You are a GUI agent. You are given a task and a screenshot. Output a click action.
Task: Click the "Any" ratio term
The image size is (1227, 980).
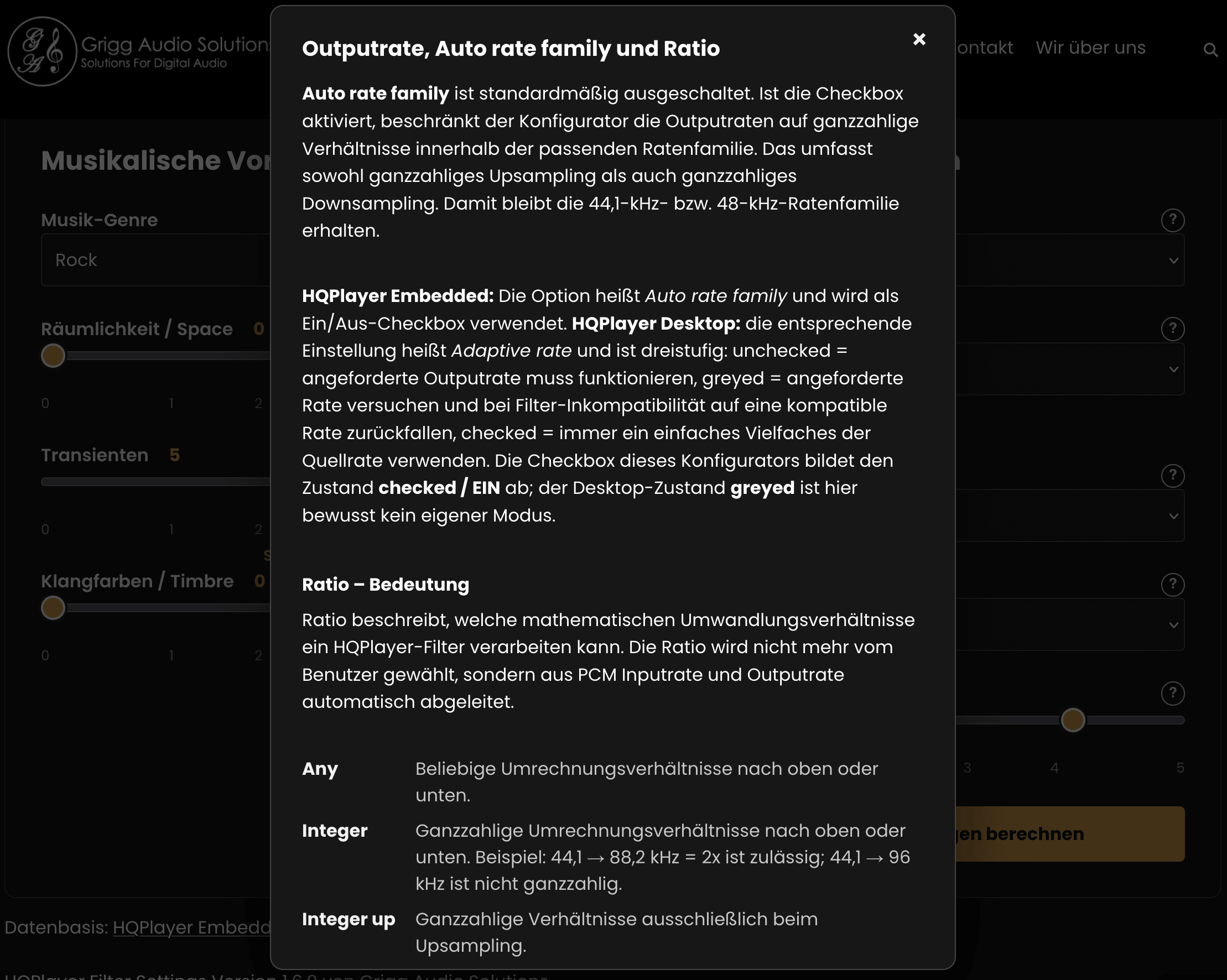(x=320, y=769)
